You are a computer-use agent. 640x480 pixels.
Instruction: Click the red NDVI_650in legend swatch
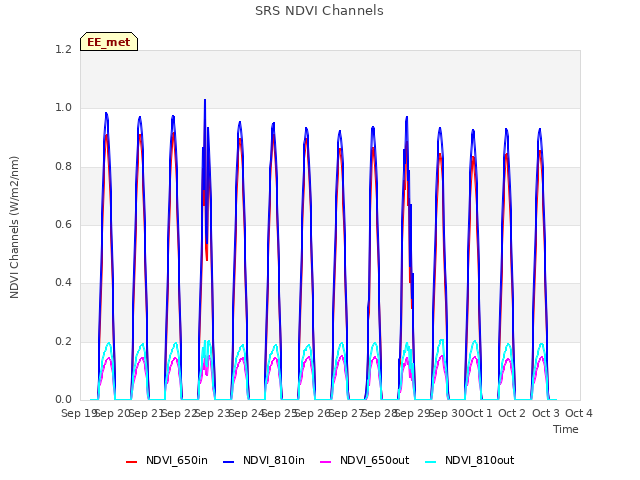coord(131,462)
